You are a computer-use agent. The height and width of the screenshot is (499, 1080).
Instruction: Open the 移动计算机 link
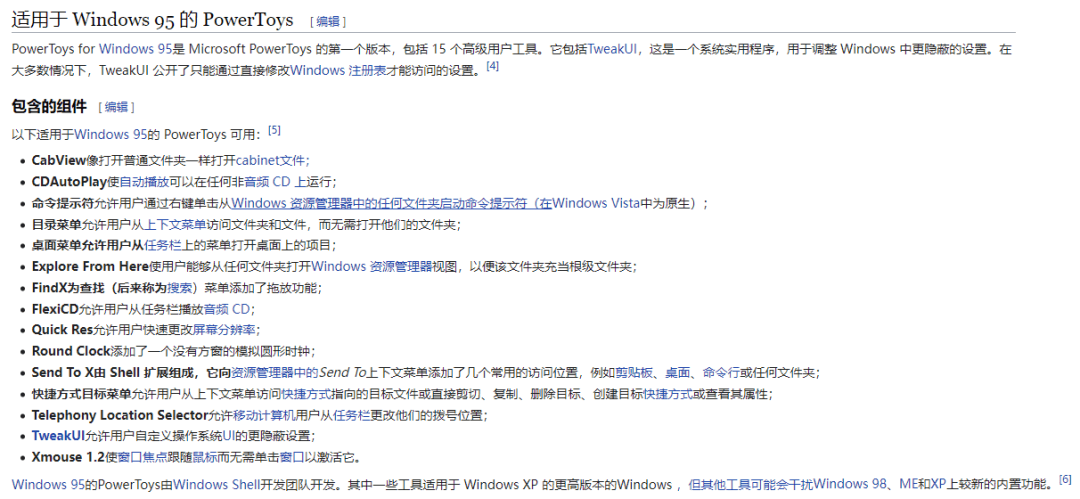click(264, 415)
